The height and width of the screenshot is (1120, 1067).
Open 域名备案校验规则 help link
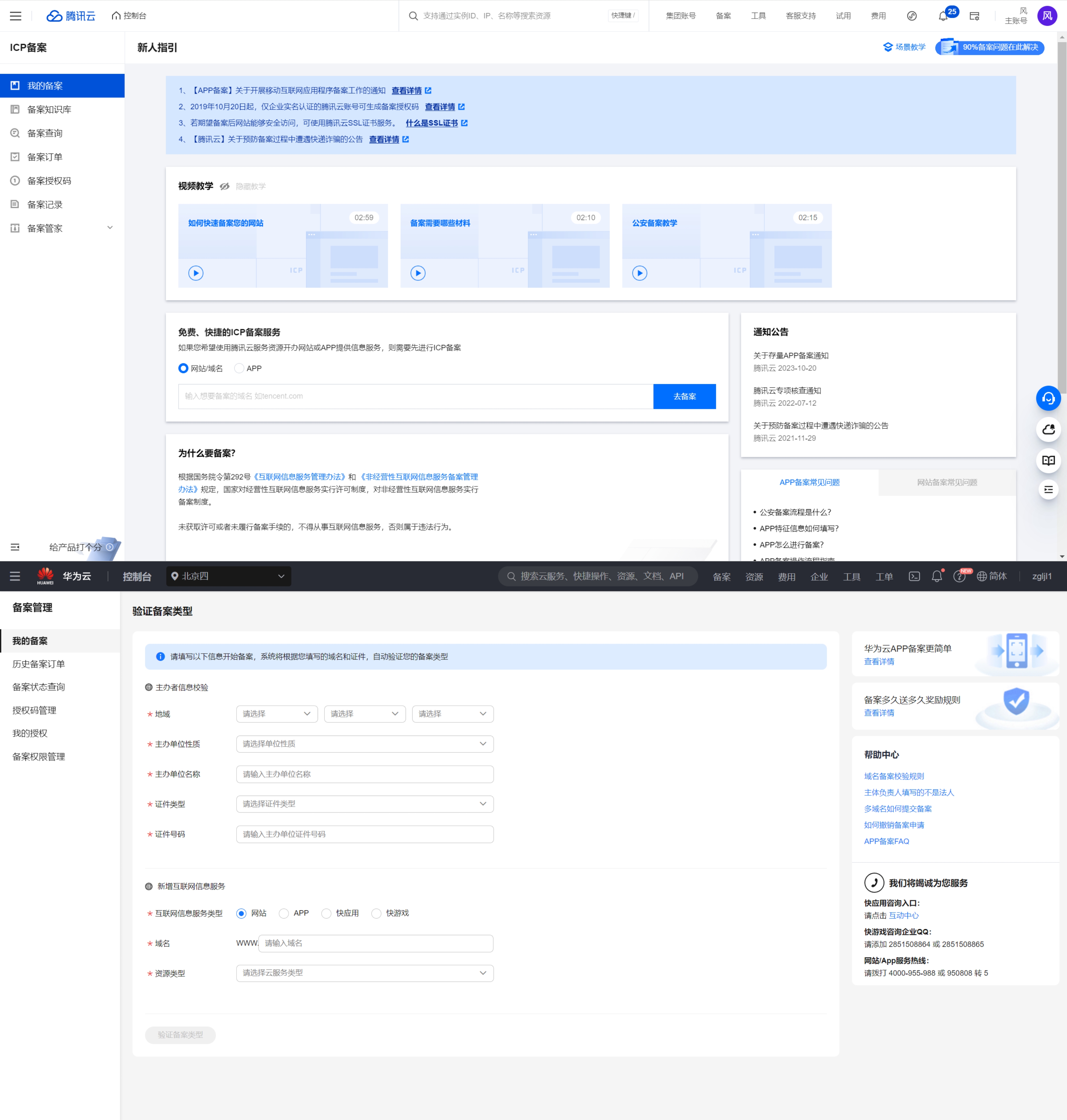(894, 776)
